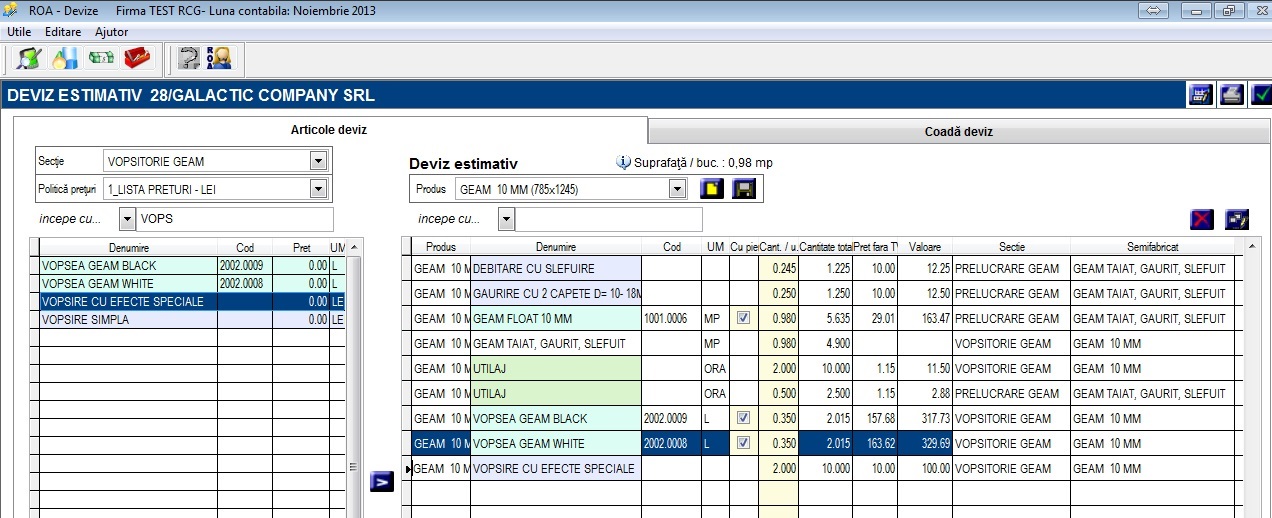Open the question mark help icon
This screenshot has height=518, width=1272.
tap(188, 59)
